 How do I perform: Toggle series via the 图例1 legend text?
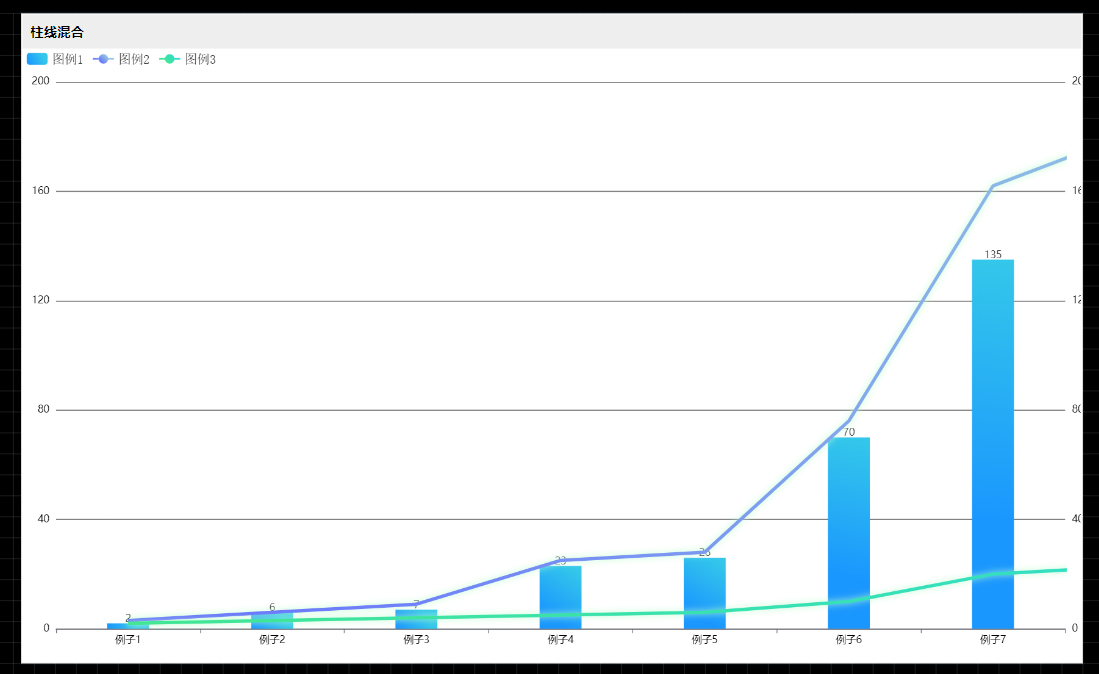(x=68, y=59)
